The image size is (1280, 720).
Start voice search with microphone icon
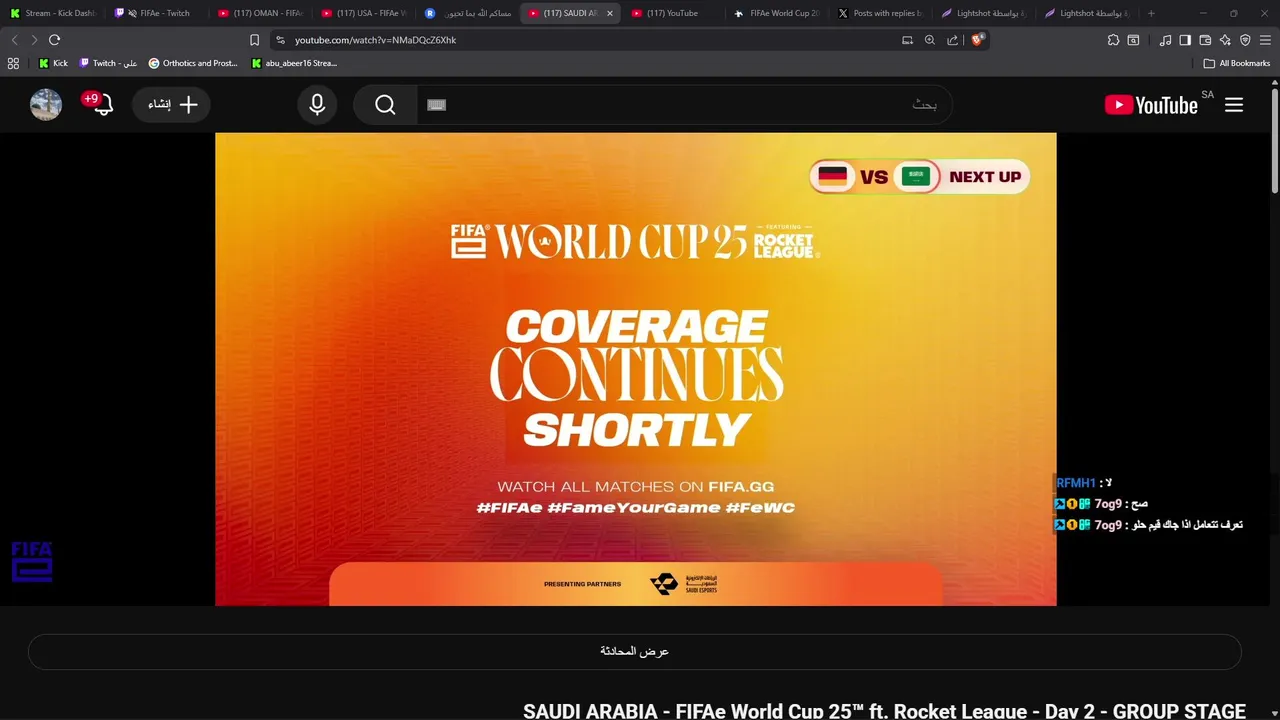[317, 104]
